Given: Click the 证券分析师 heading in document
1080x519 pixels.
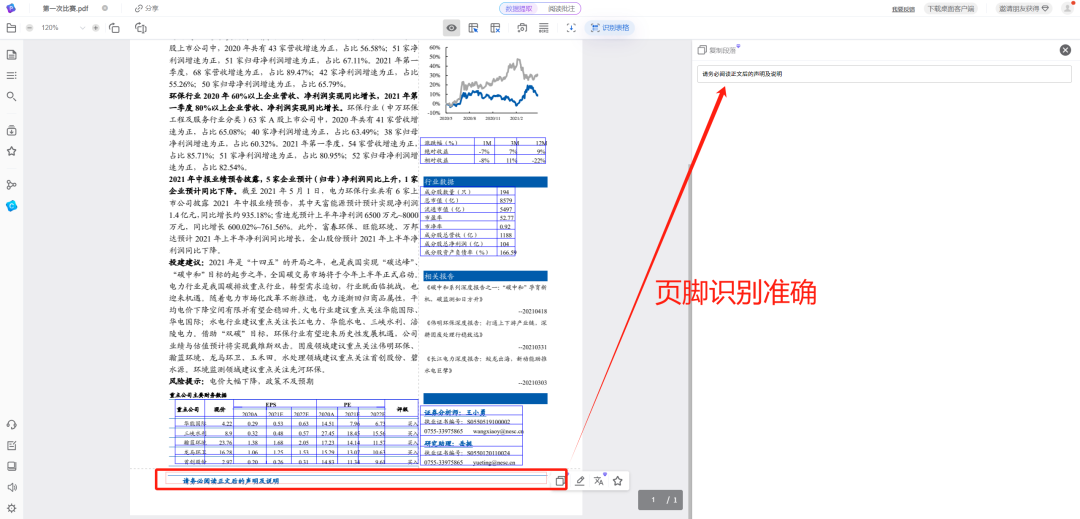Looking at the screenshot, I should click(x=455, y=412).
